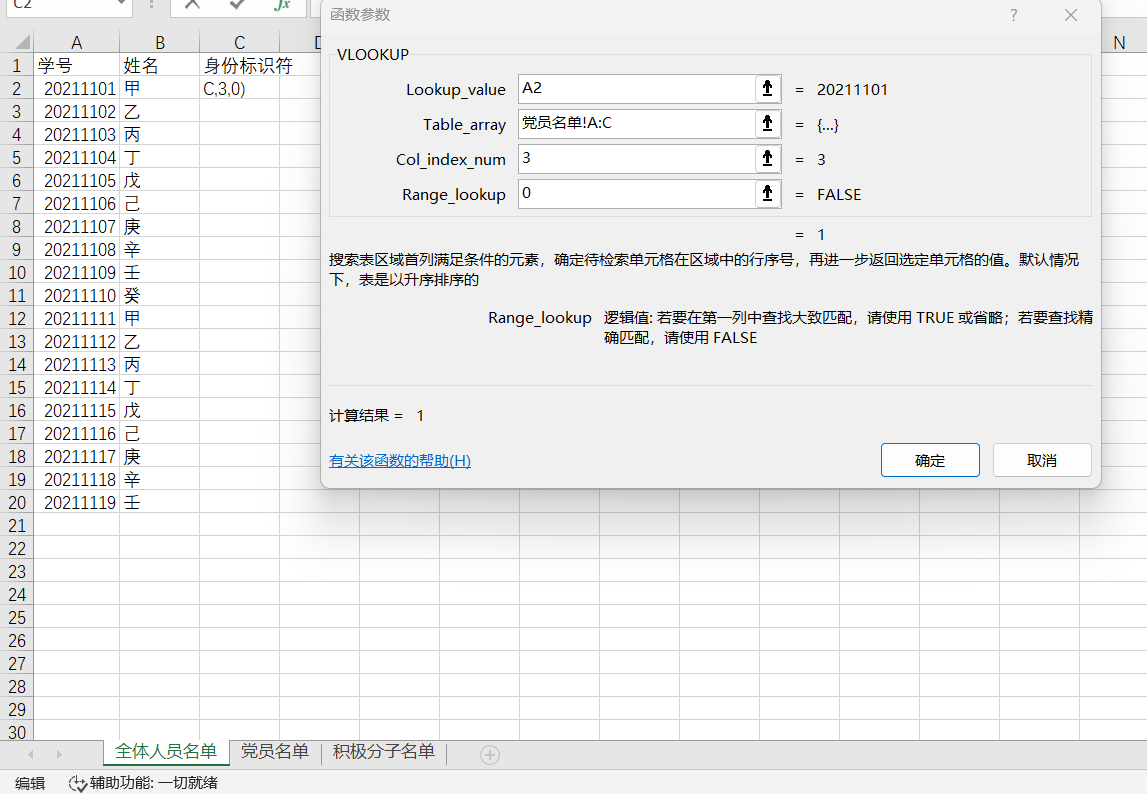This screenshot has width=1147, height=794.
Task: Focus the Table_array input field
Action: [636, 124]
